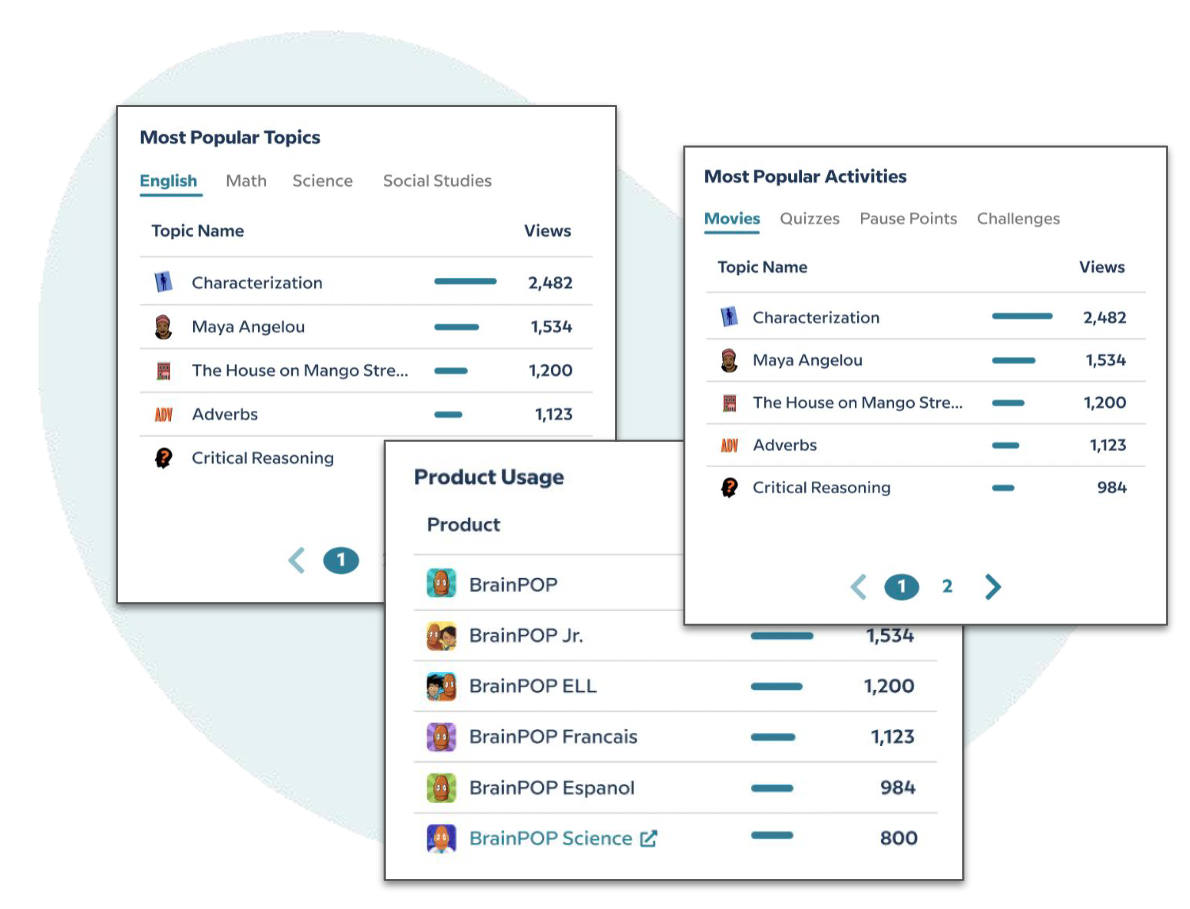The height and width of the screenshot is (909, 1190).
Task: Click the BrainPOP Jr. product icon
Action: 441,636
